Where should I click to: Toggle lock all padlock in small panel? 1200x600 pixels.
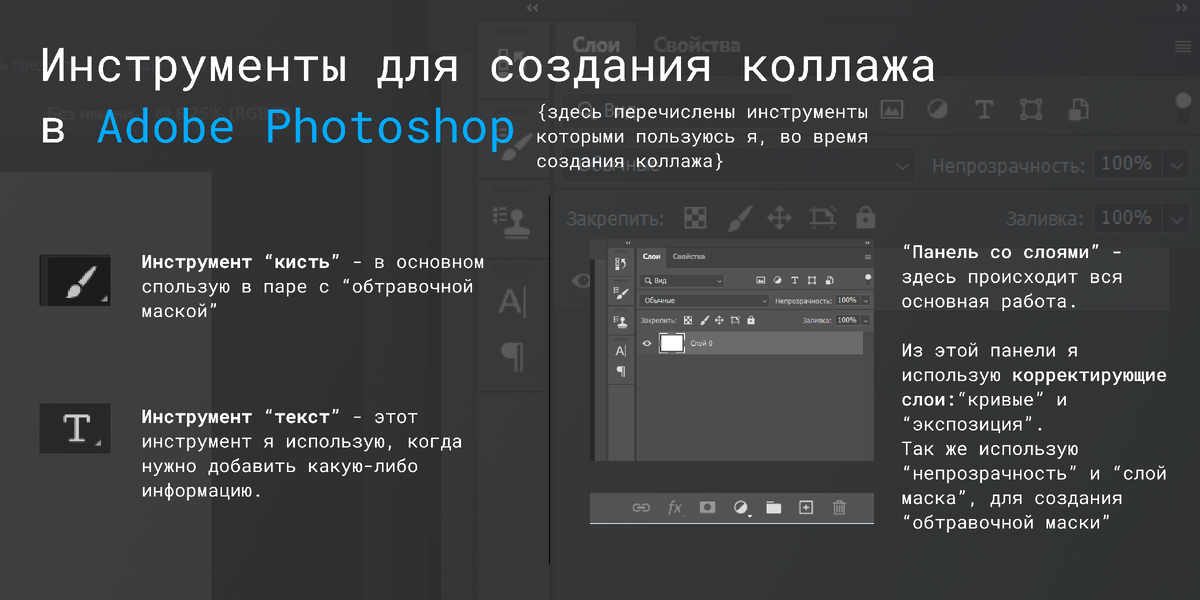pos(751,320)
